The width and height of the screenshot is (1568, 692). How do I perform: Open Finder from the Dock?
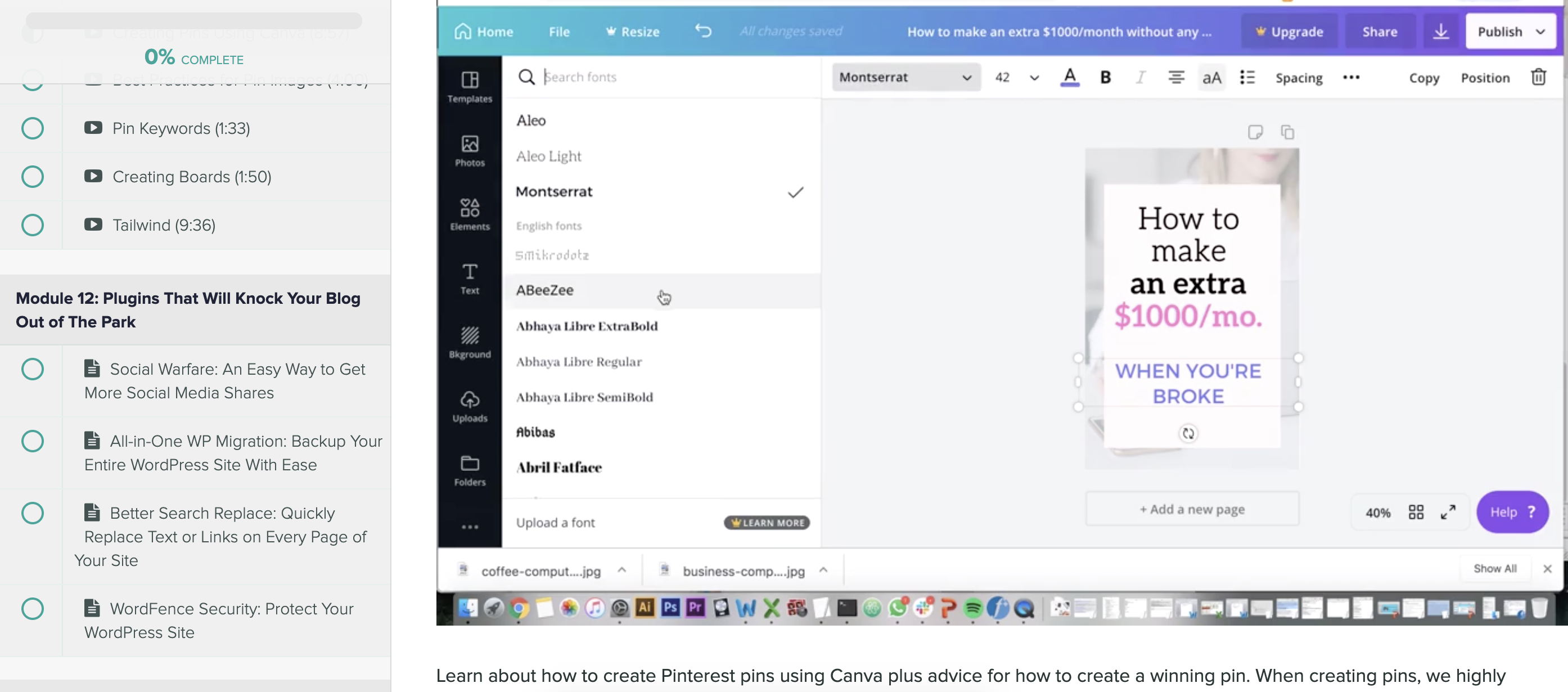pos(467,607)
